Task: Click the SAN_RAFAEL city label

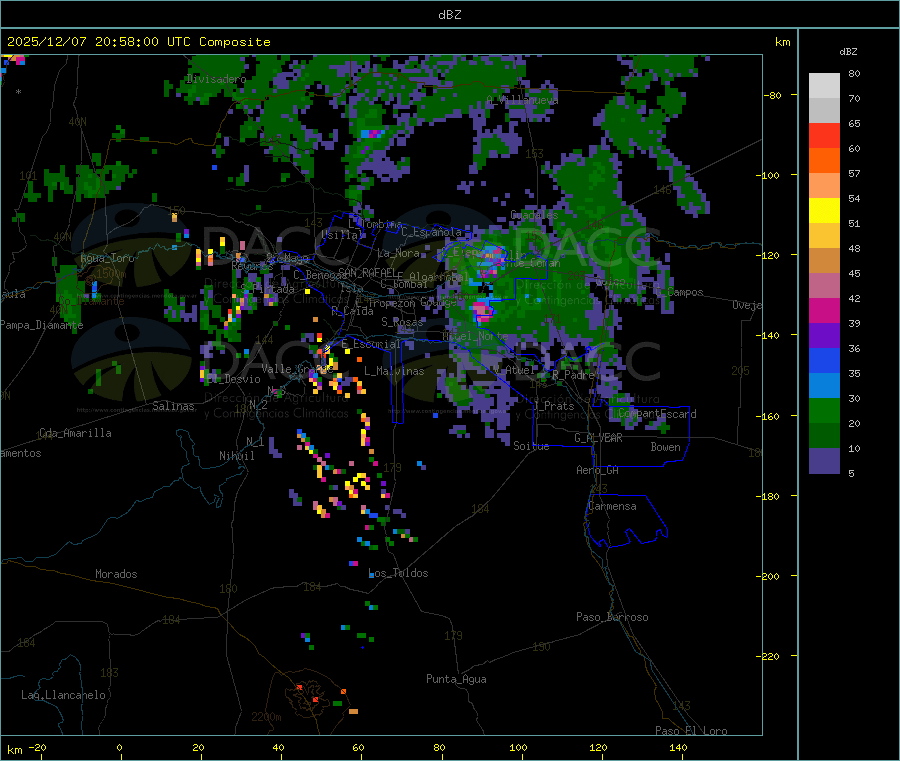Action: [x=367, y=272]
